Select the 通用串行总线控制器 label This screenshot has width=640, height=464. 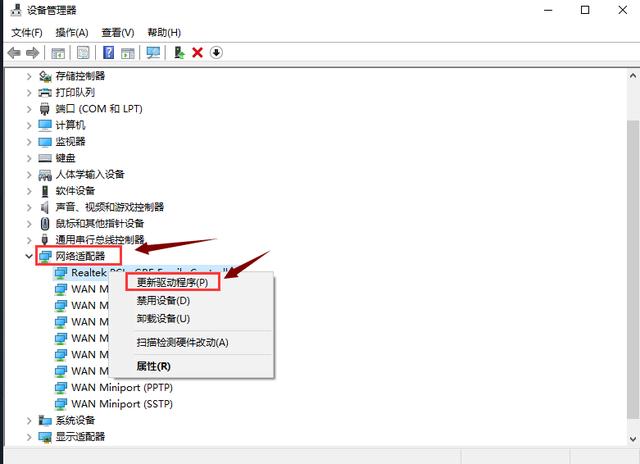point(100,240)
